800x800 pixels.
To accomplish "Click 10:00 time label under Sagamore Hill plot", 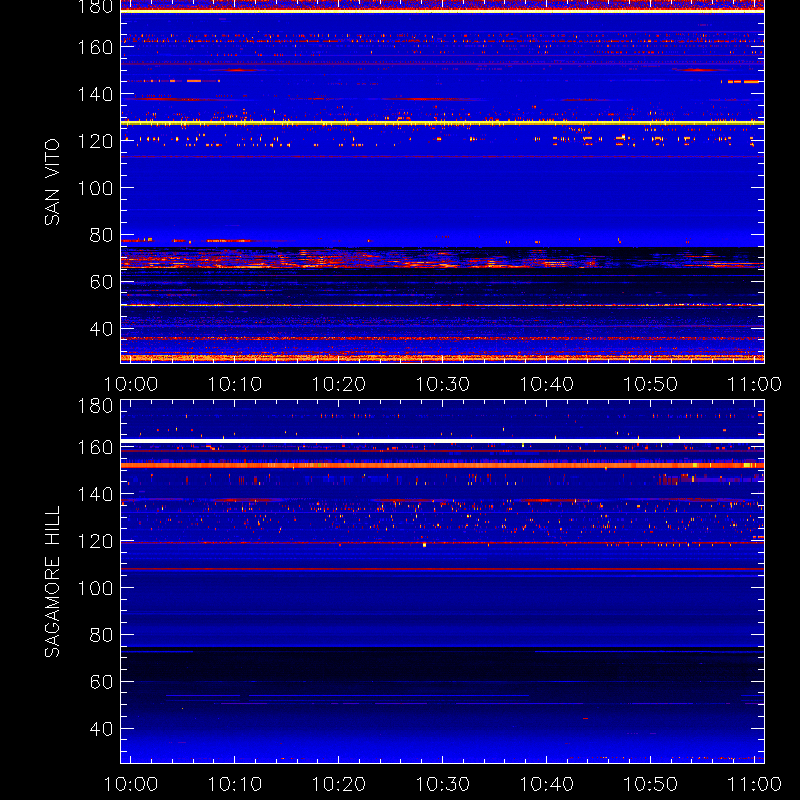I will tap(131, 784).
